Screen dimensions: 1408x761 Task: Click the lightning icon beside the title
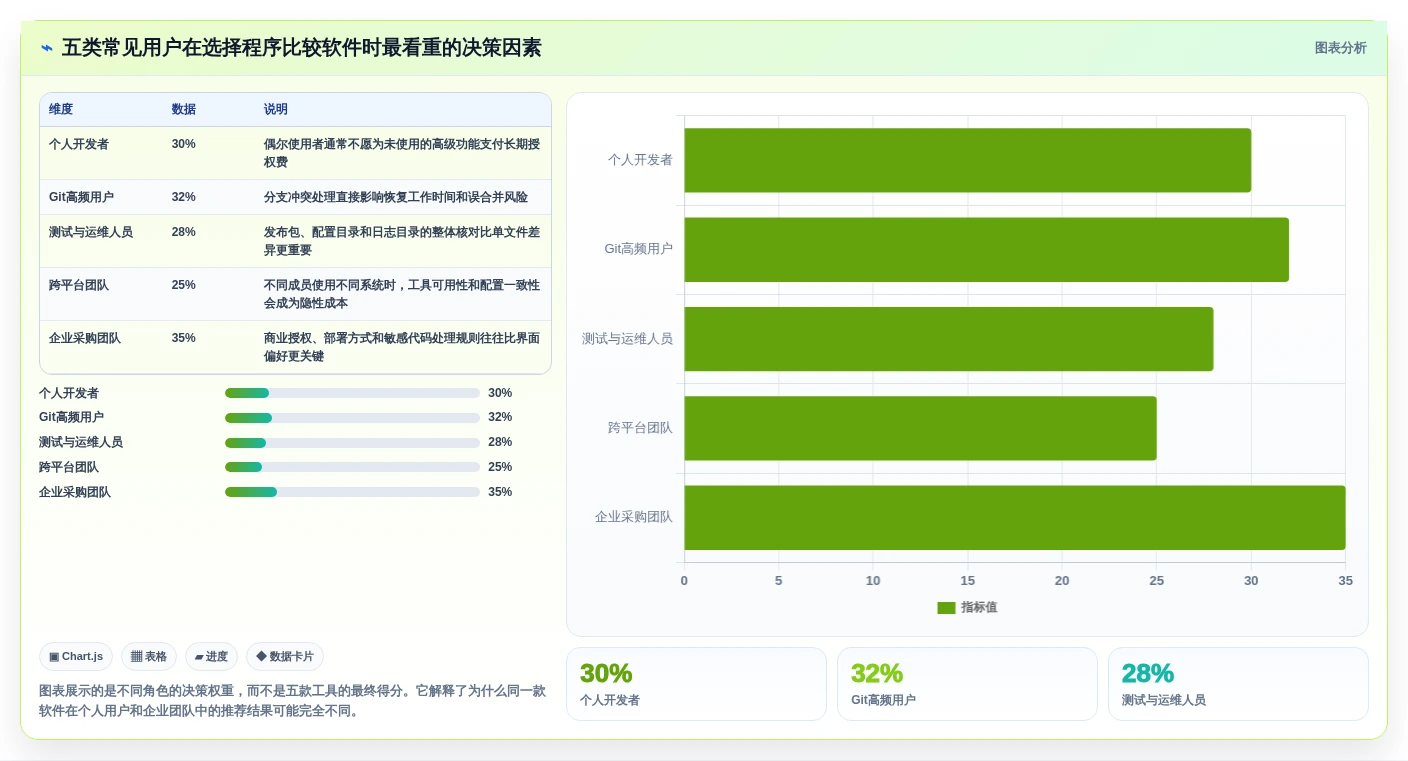47,48
